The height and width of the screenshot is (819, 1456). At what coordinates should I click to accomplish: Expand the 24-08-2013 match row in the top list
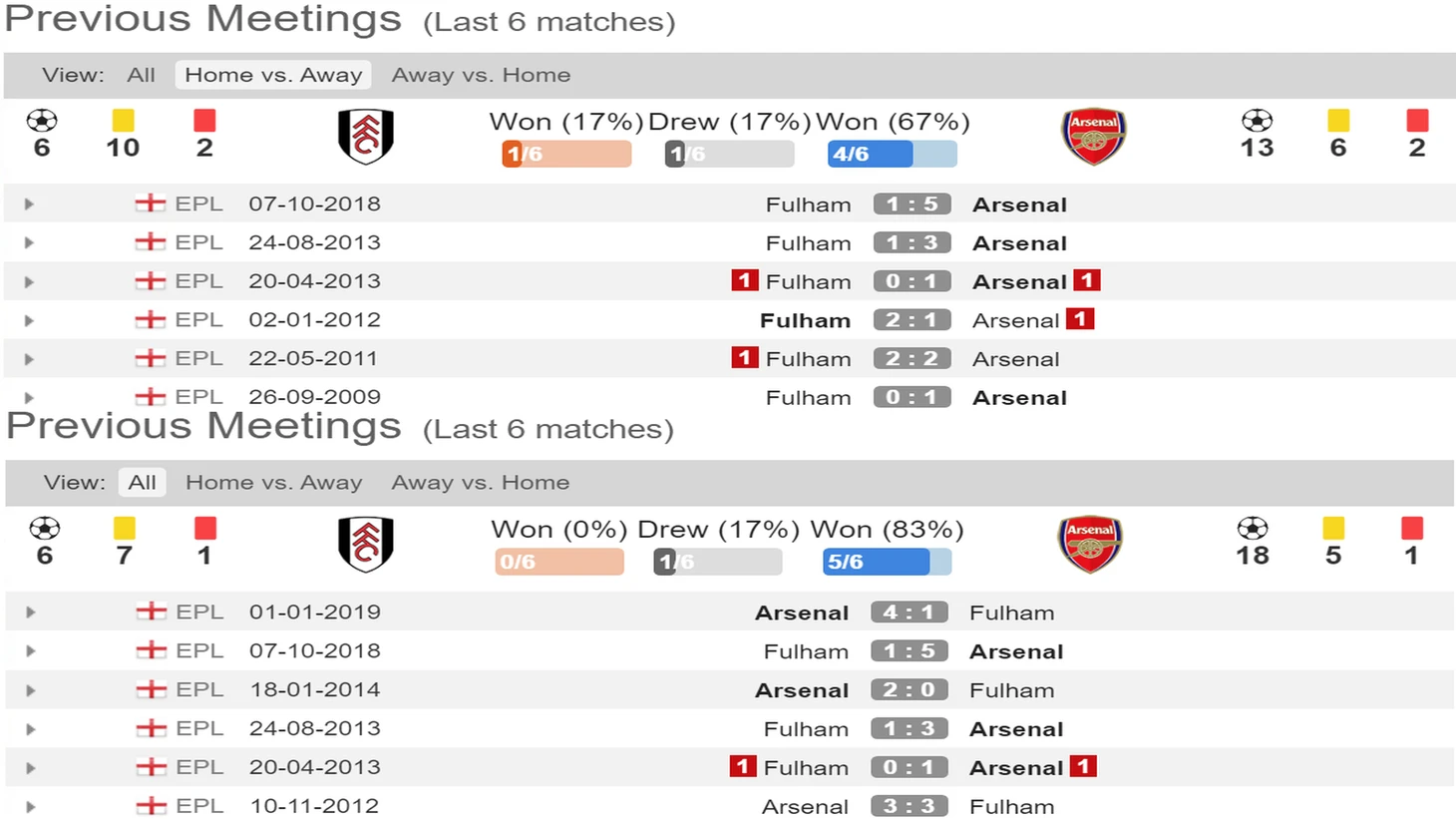[29, 242]
